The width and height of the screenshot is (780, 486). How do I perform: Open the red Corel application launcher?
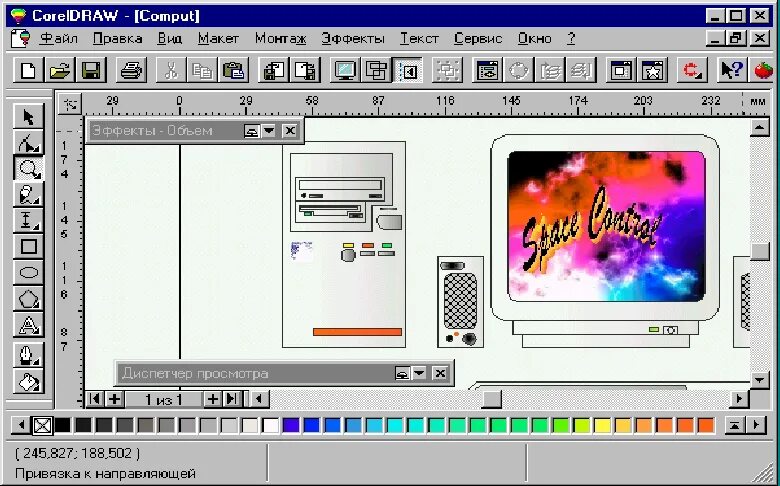tap(692, 70)
